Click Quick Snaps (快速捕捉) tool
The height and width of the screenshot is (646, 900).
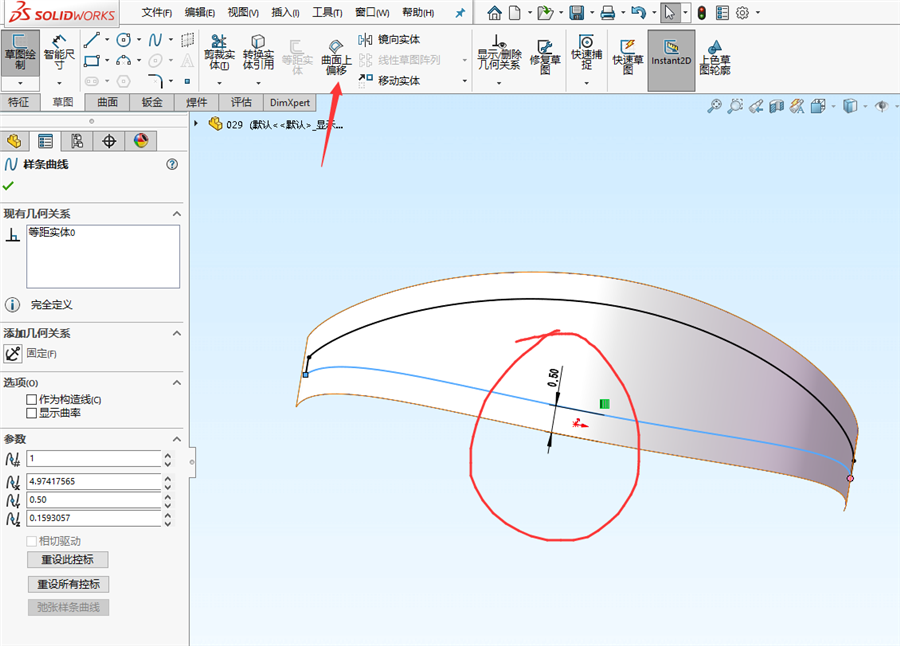pyautogui.click(x=586, y=53)
